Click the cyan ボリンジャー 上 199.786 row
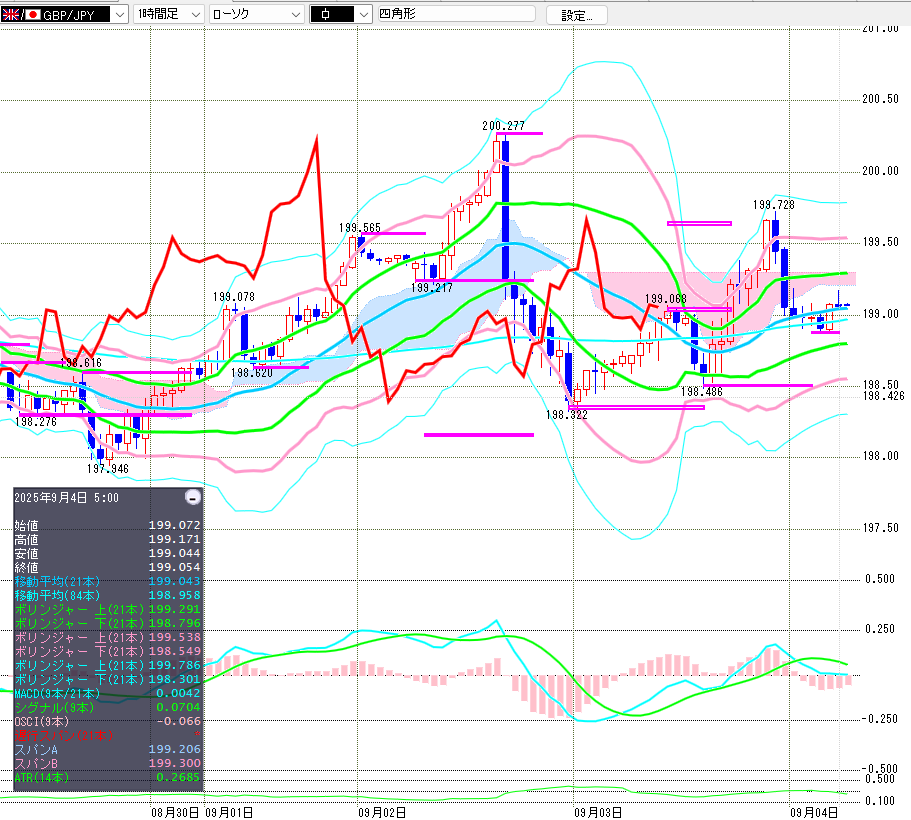The height and width of the screenshot is (820, 911). click(107, 665)
